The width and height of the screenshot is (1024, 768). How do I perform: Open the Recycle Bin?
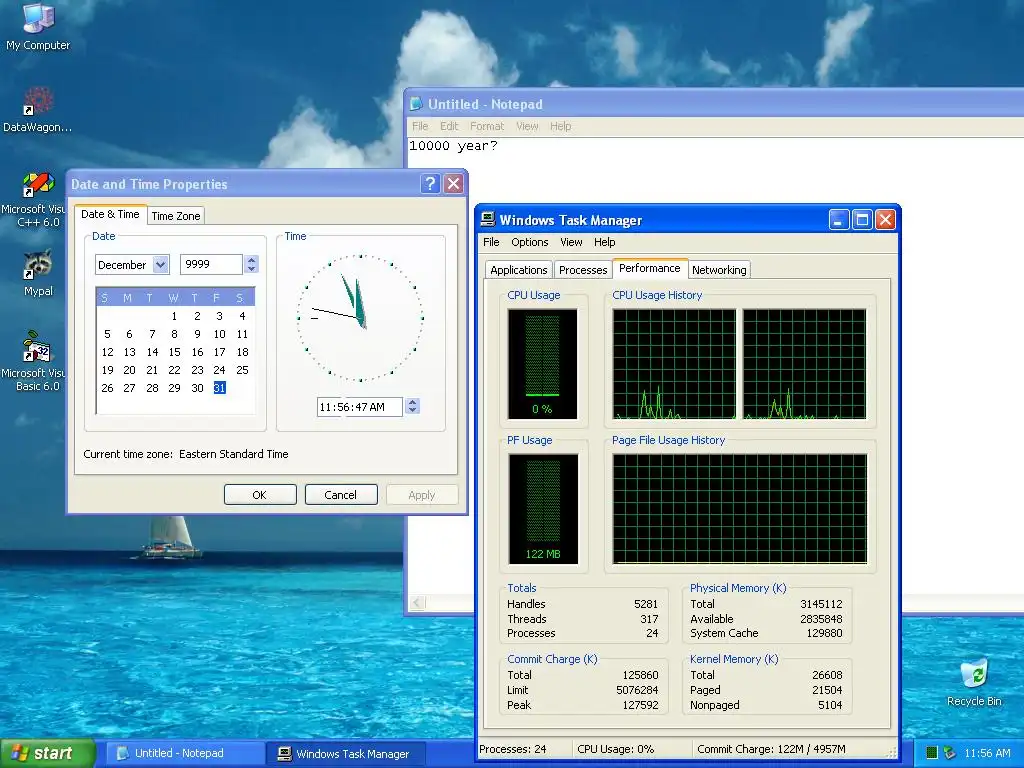pos(973,675)
